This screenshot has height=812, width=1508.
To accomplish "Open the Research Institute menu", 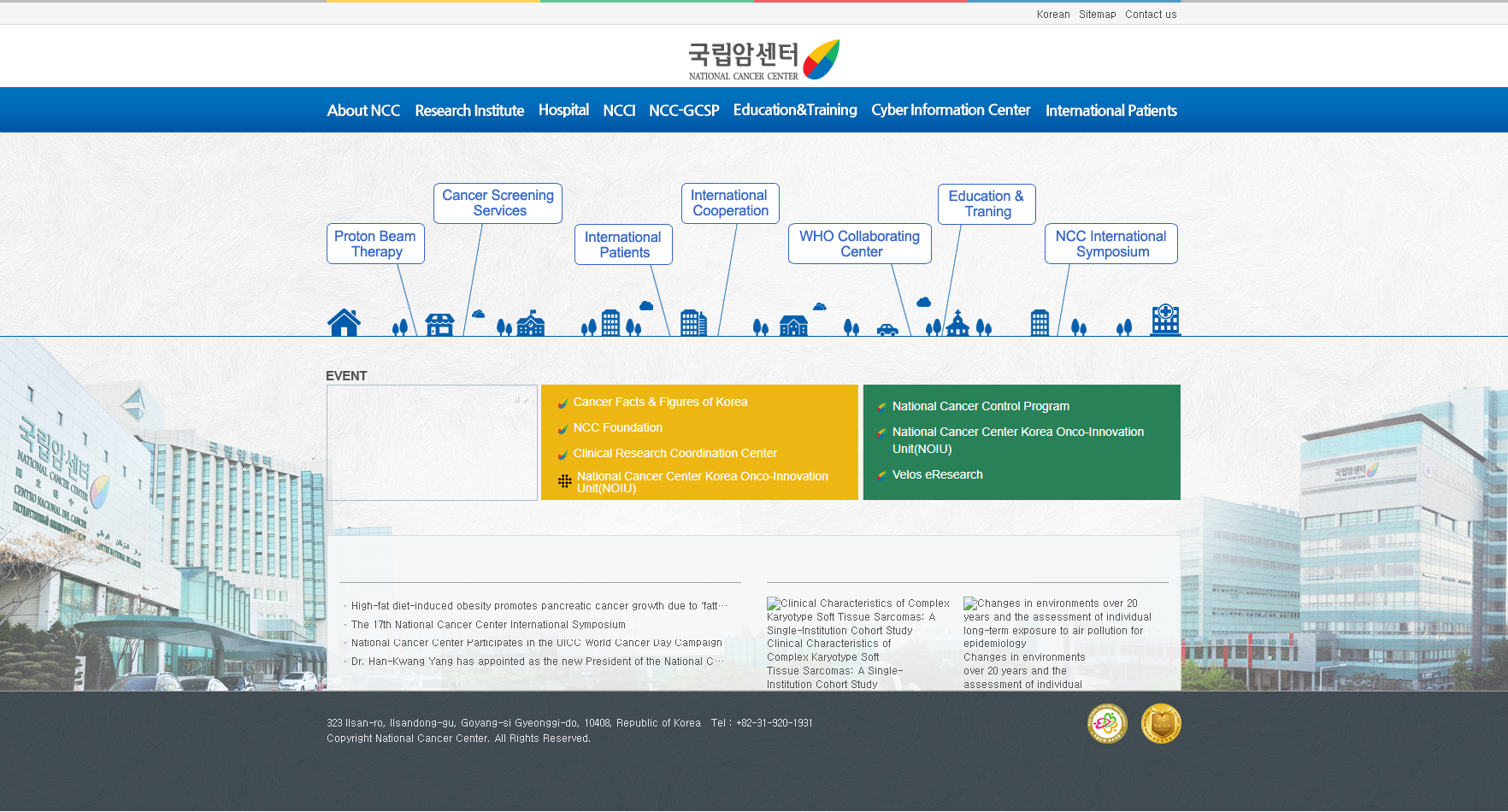I will coord(469,110).
